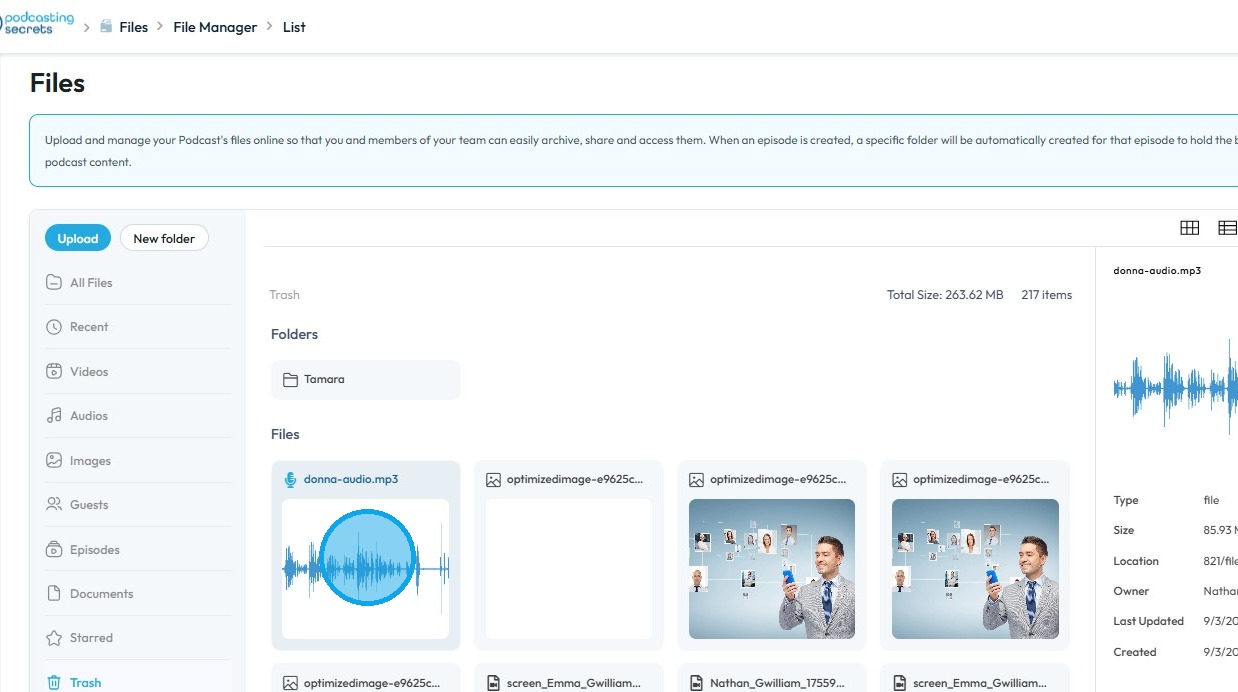Navigate to File Manager breadcrumb

(x=215, y=27)
